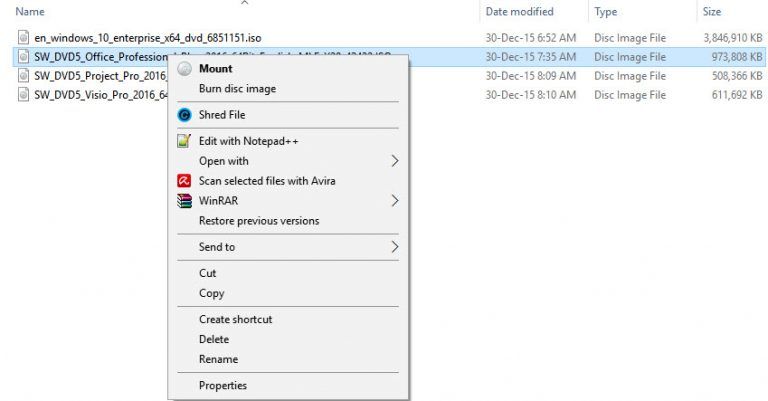The width and height of the screenshot is (768, 401).
Task: Click the Notepad++ icon in the menu
Action: click(184, 141)
